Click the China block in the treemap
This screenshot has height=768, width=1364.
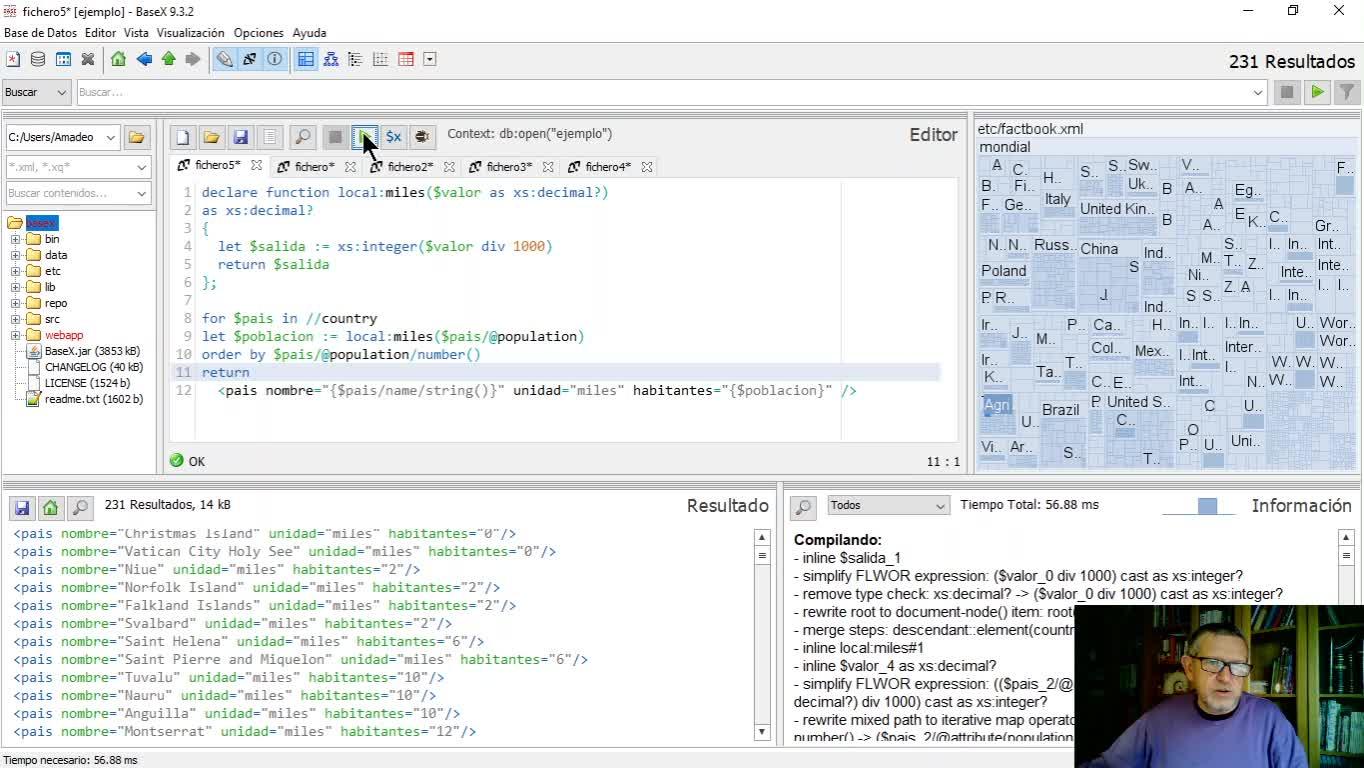pyautogui.click(x=1099, y=249)
